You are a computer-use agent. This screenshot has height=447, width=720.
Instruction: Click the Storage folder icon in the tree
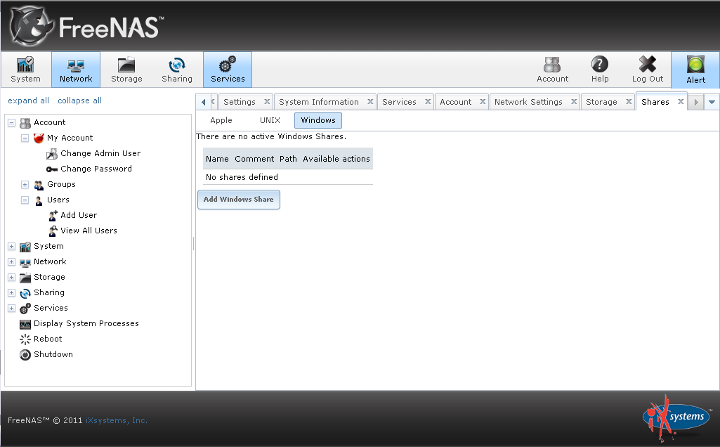coord(25,277)
